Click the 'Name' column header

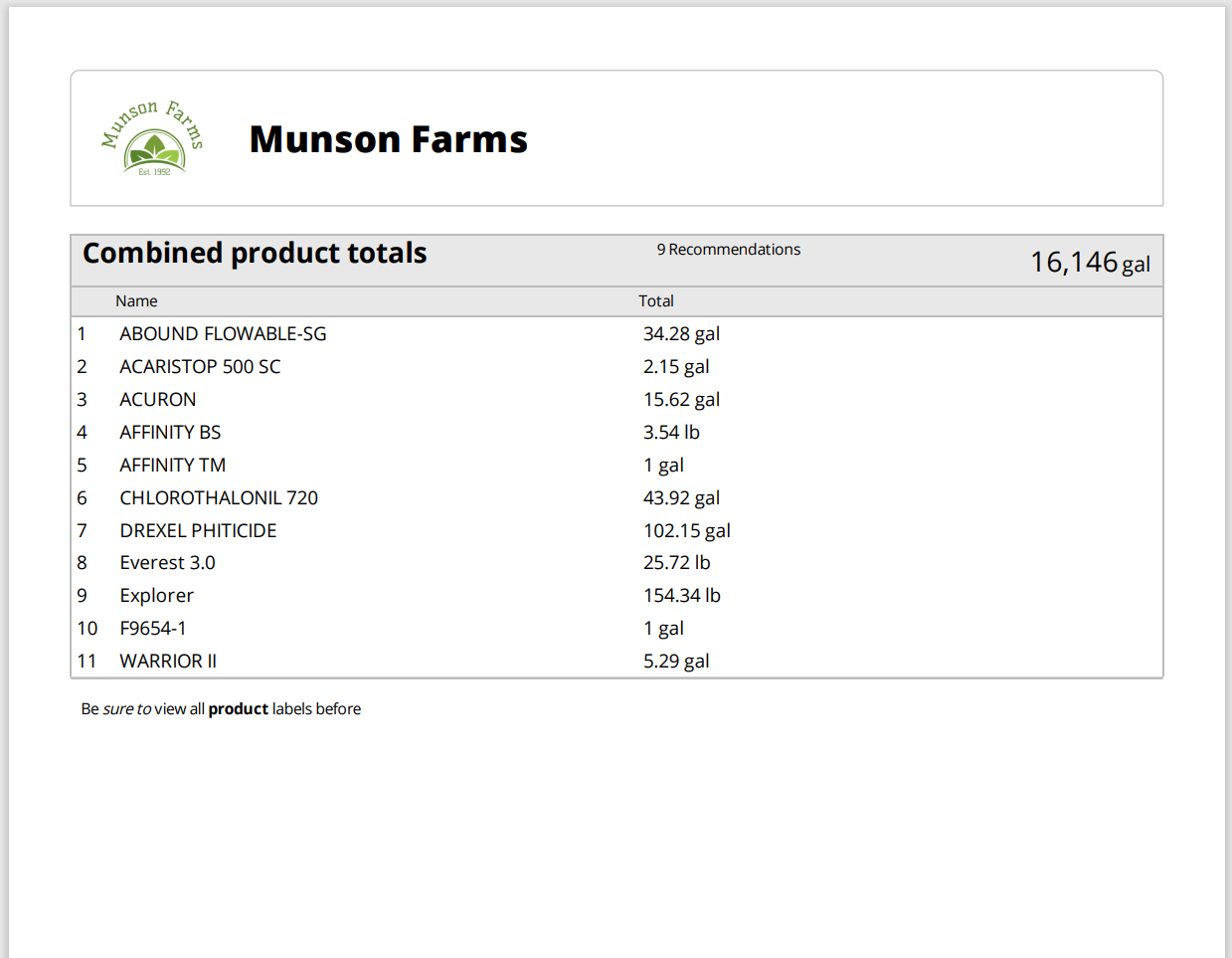pyautogui.click(x=136, y=301)
